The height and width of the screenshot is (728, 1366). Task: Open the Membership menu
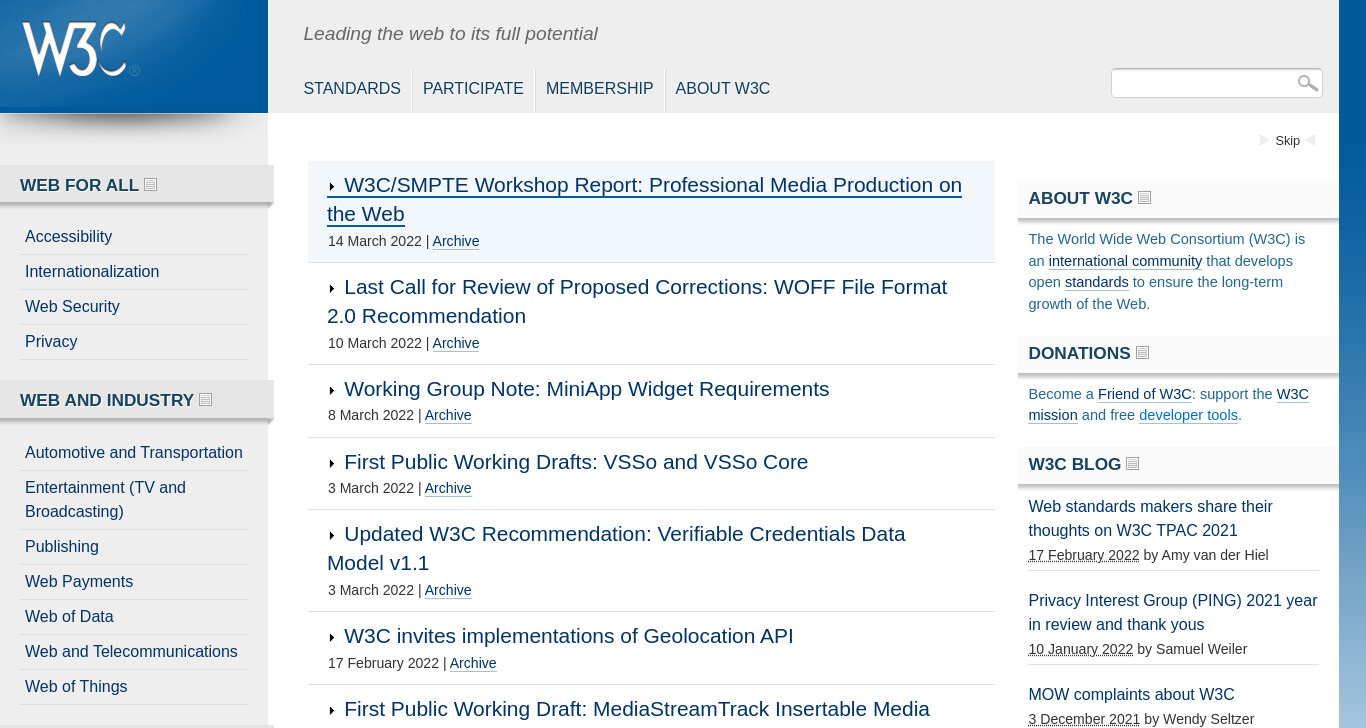tap(599, 88)
